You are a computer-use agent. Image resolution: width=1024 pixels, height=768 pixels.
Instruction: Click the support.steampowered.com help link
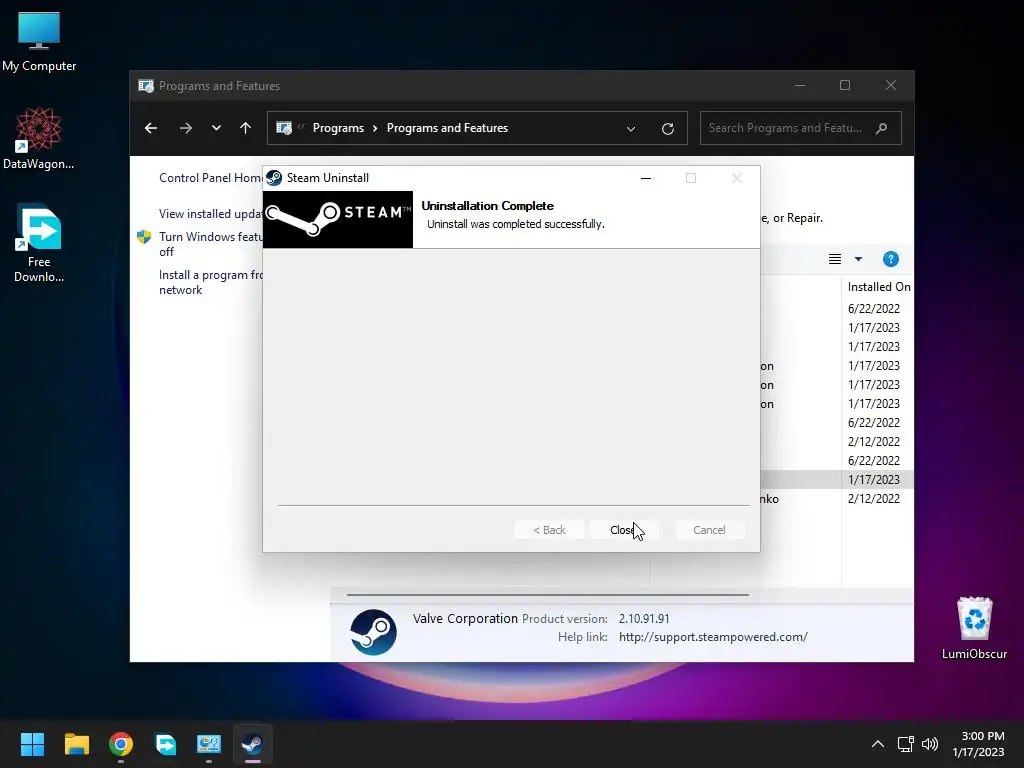coord(713,637)
